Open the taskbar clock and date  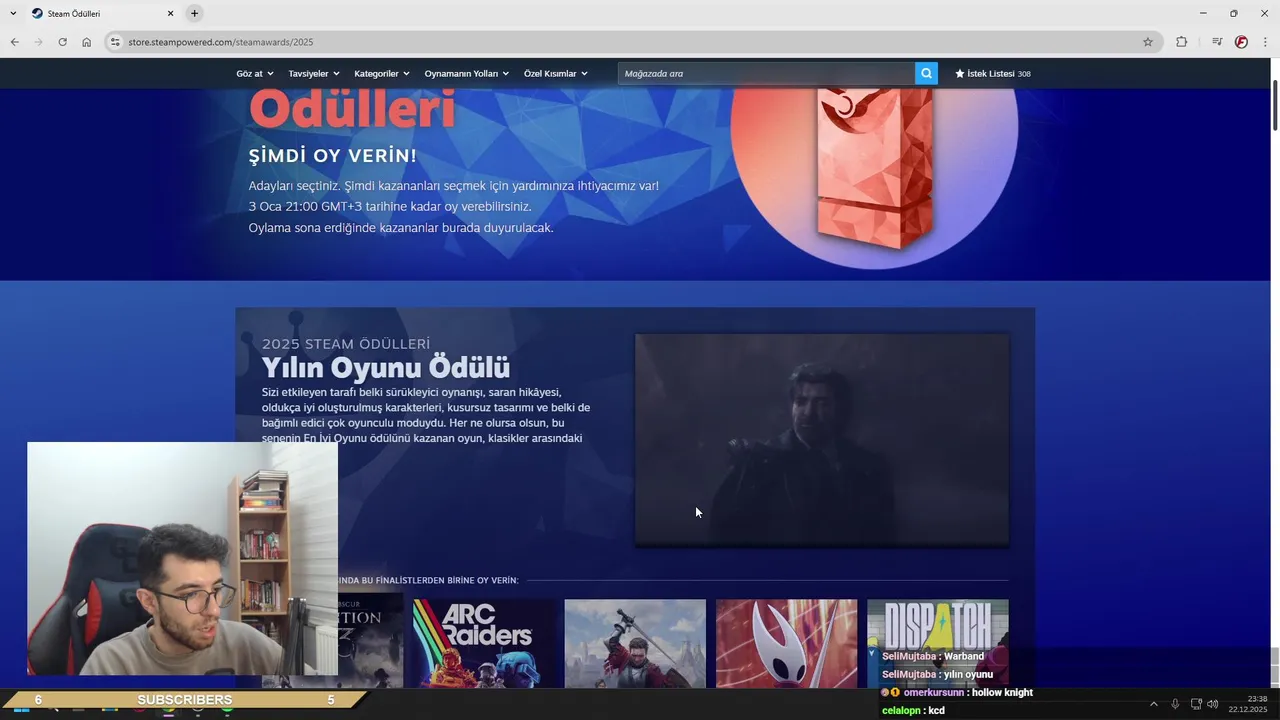click(1248, 704)
